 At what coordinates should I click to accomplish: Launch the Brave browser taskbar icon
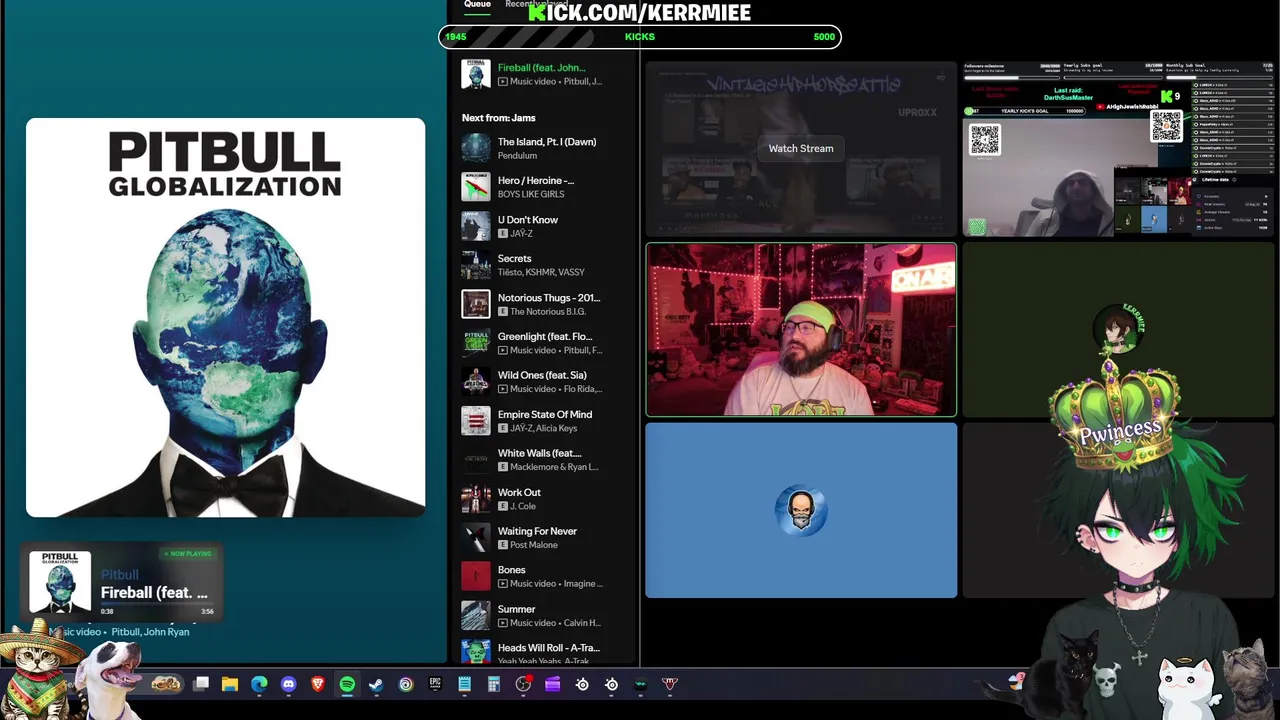pyautogui.click(x=318, y=684)
